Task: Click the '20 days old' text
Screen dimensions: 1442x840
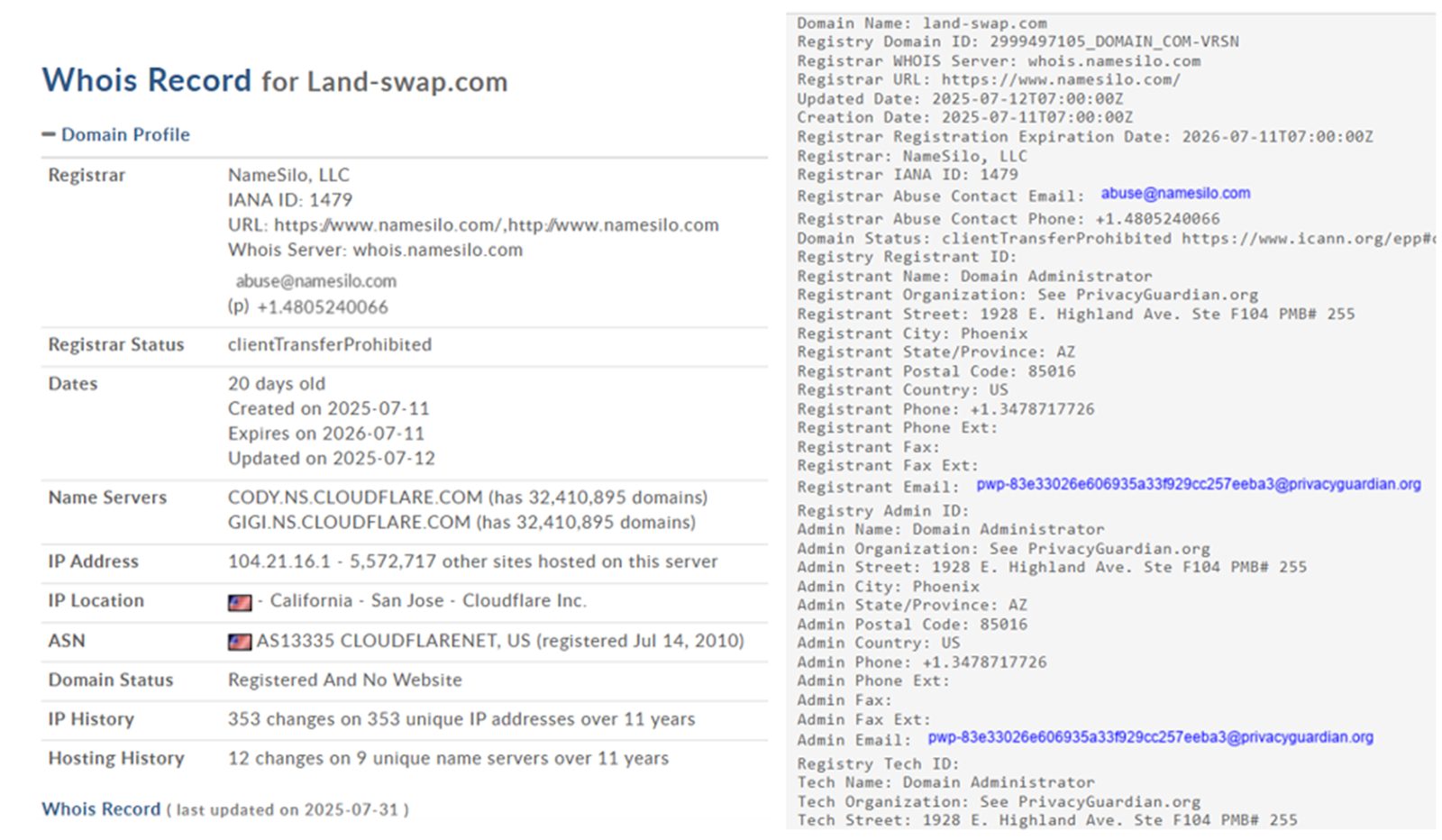Action: [277, 384]
